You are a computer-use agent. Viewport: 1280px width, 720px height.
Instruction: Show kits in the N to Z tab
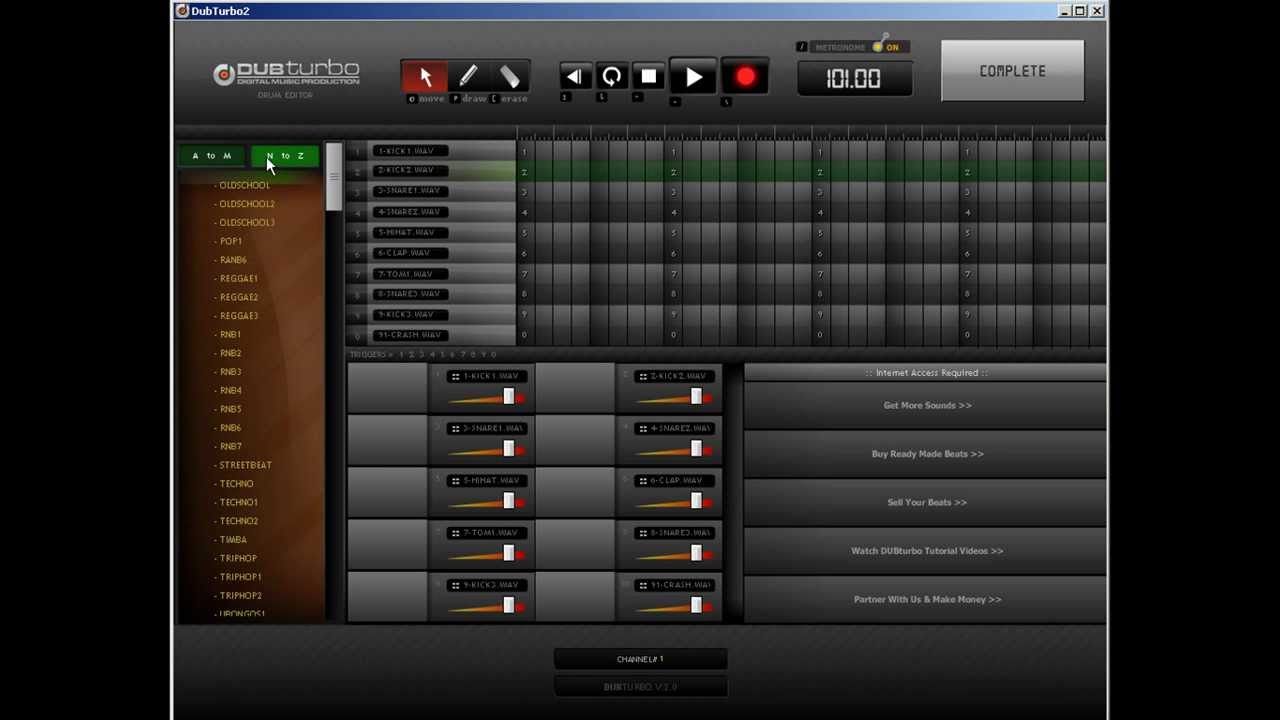[x=285, y=156]
